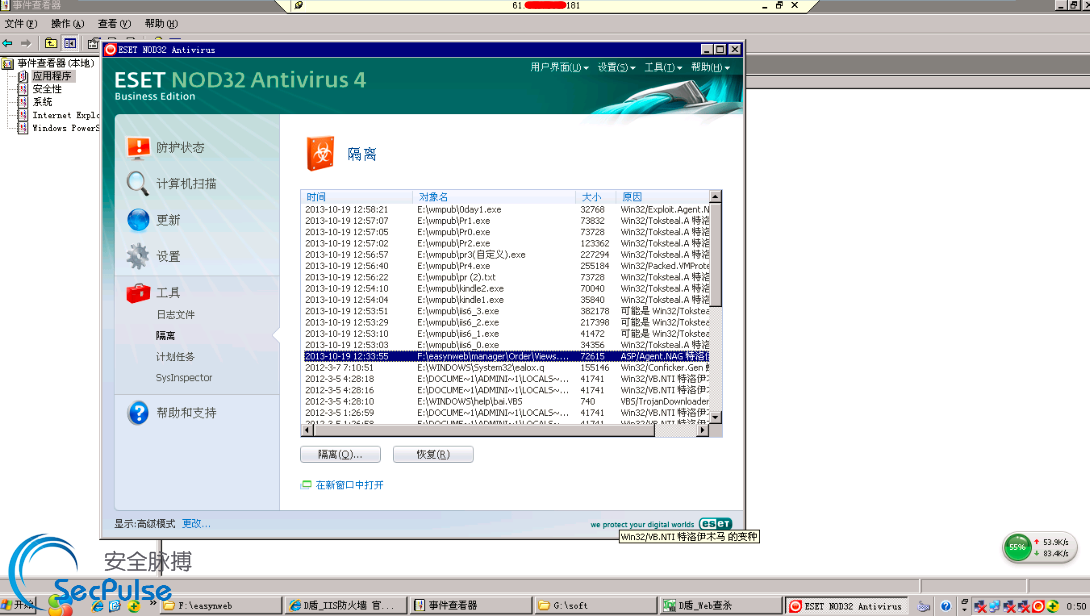Click the red 工具 toolbox icon
Screen dimensions: 1090x616
click(138, 293)
